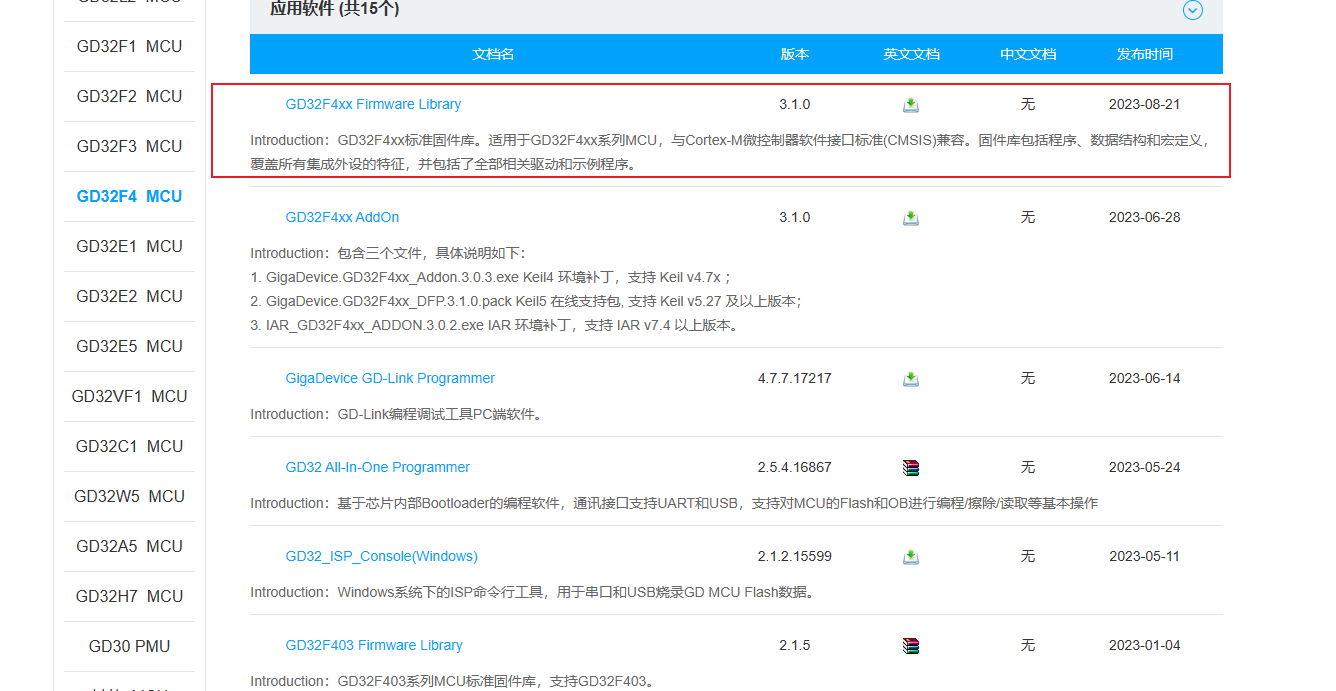1336x691 pixels.
Task: Click the 基于芯片内部Bootloader introduction text
Action: (x=674, y=503)
